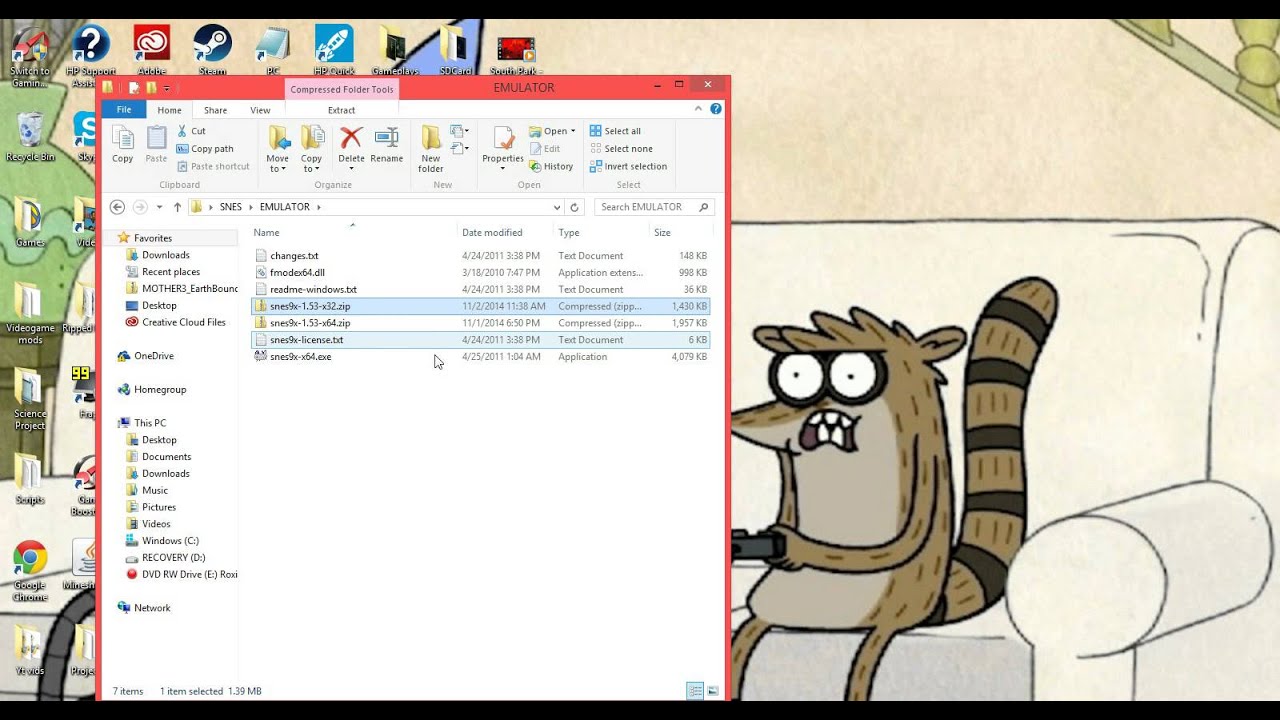Click the Copy path command

tap(205, 149)
